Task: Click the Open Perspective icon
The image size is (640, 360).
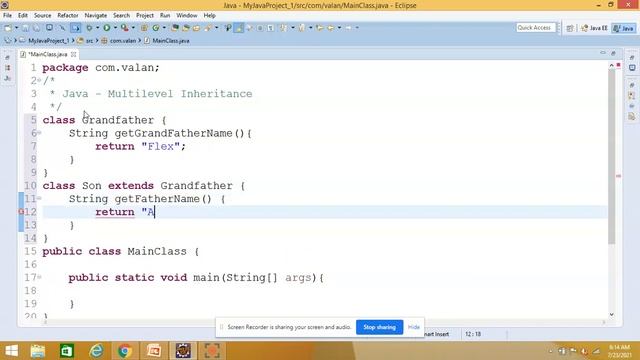Action: coord(570,28)
